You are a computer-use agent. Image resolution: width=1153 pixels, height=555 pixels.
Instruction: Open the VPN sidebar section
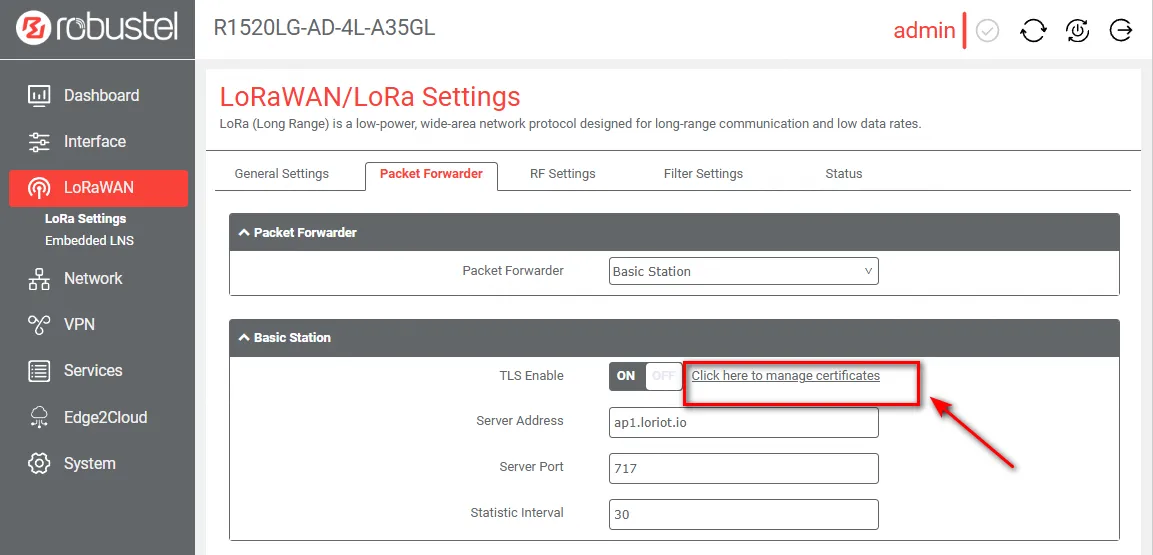tap(78, 325)
